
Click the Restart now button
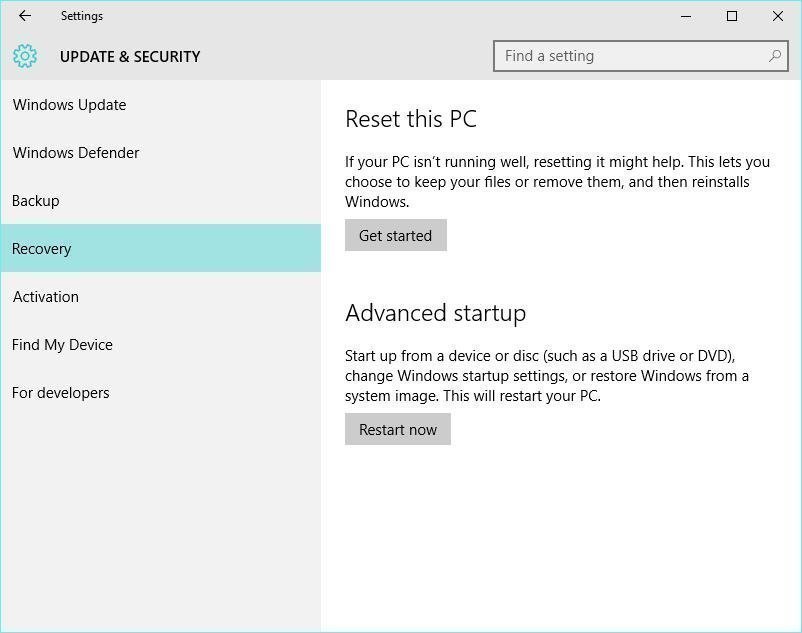[x=398, y=430]
